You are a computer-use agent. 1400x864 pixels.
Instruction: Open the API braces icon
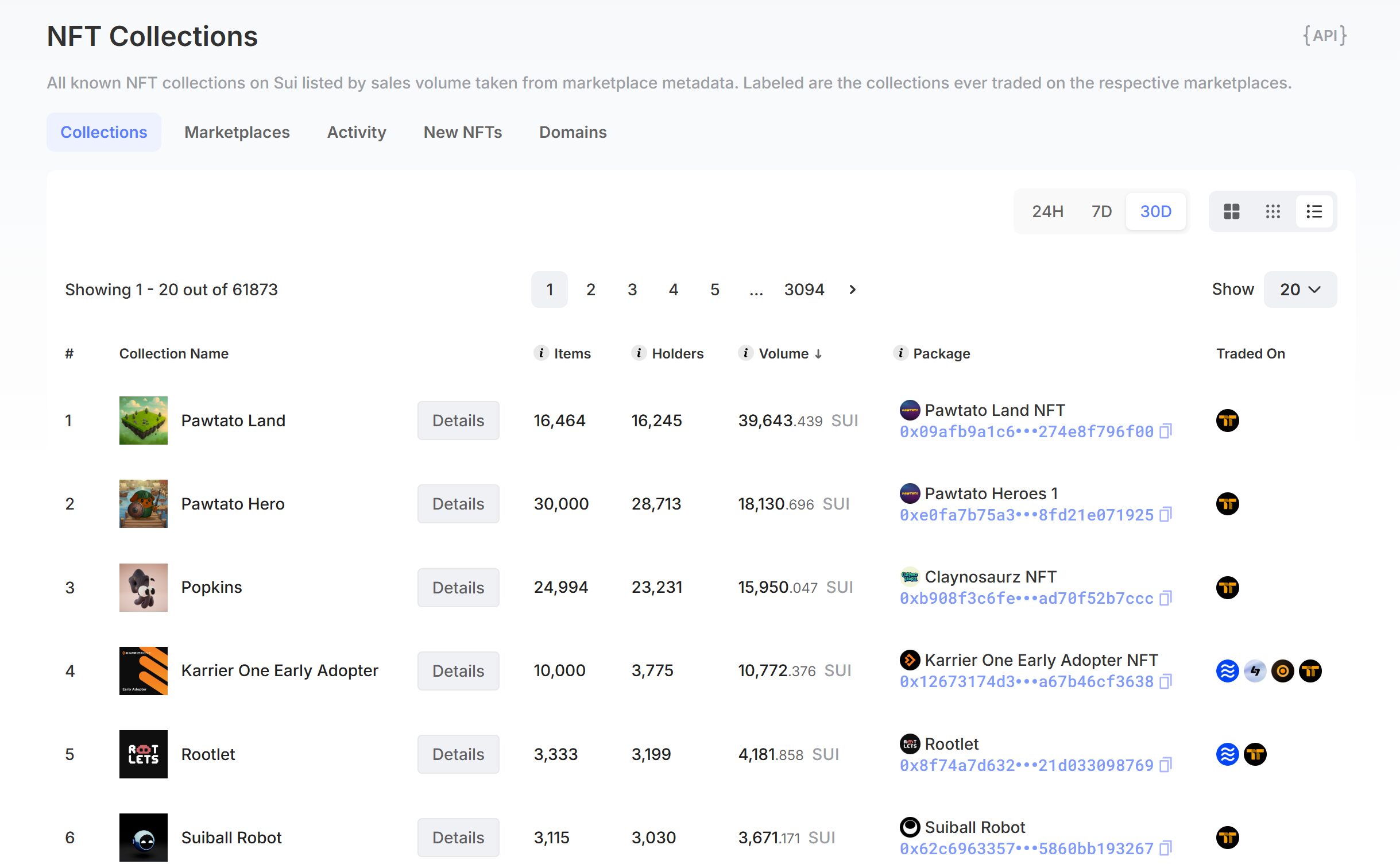coord(1324,36)
